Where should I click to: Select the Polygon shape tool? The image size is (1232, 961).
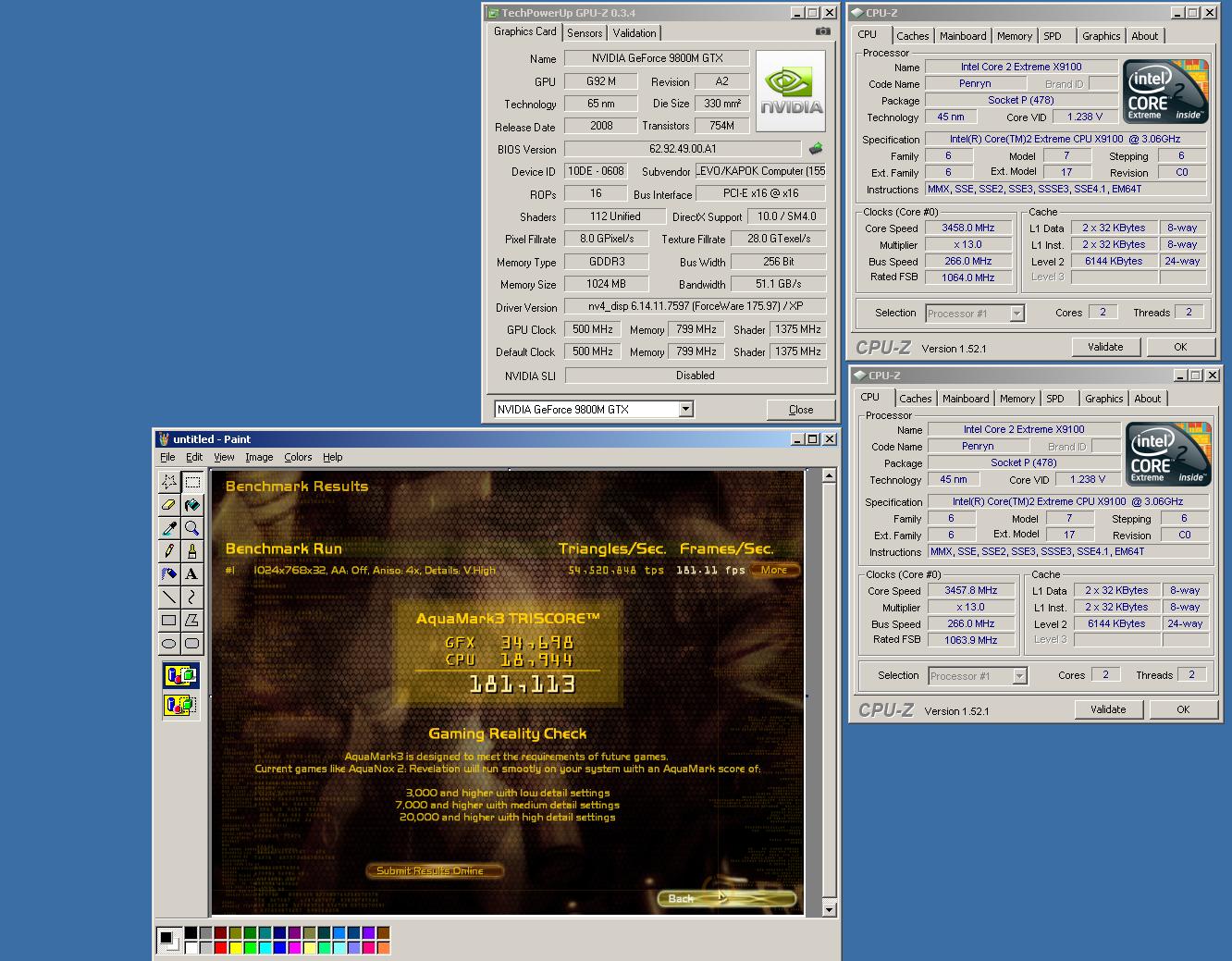[x=191, y=620]
